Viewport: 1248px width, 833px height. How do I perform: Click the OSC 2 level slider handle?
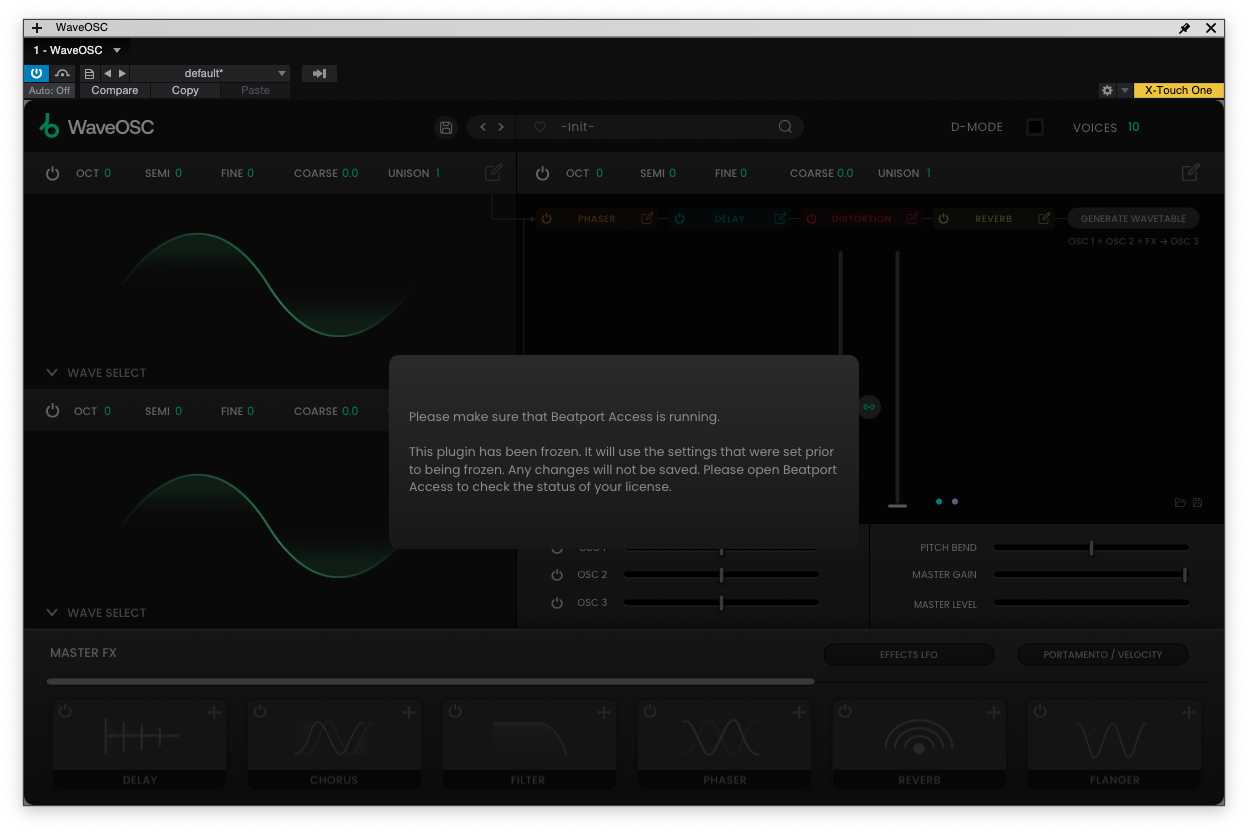721,575
